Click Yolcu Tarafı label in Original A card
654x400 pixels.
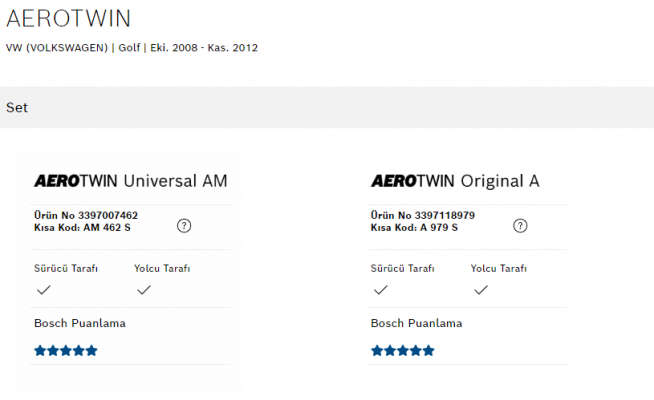tap(499, 268)
